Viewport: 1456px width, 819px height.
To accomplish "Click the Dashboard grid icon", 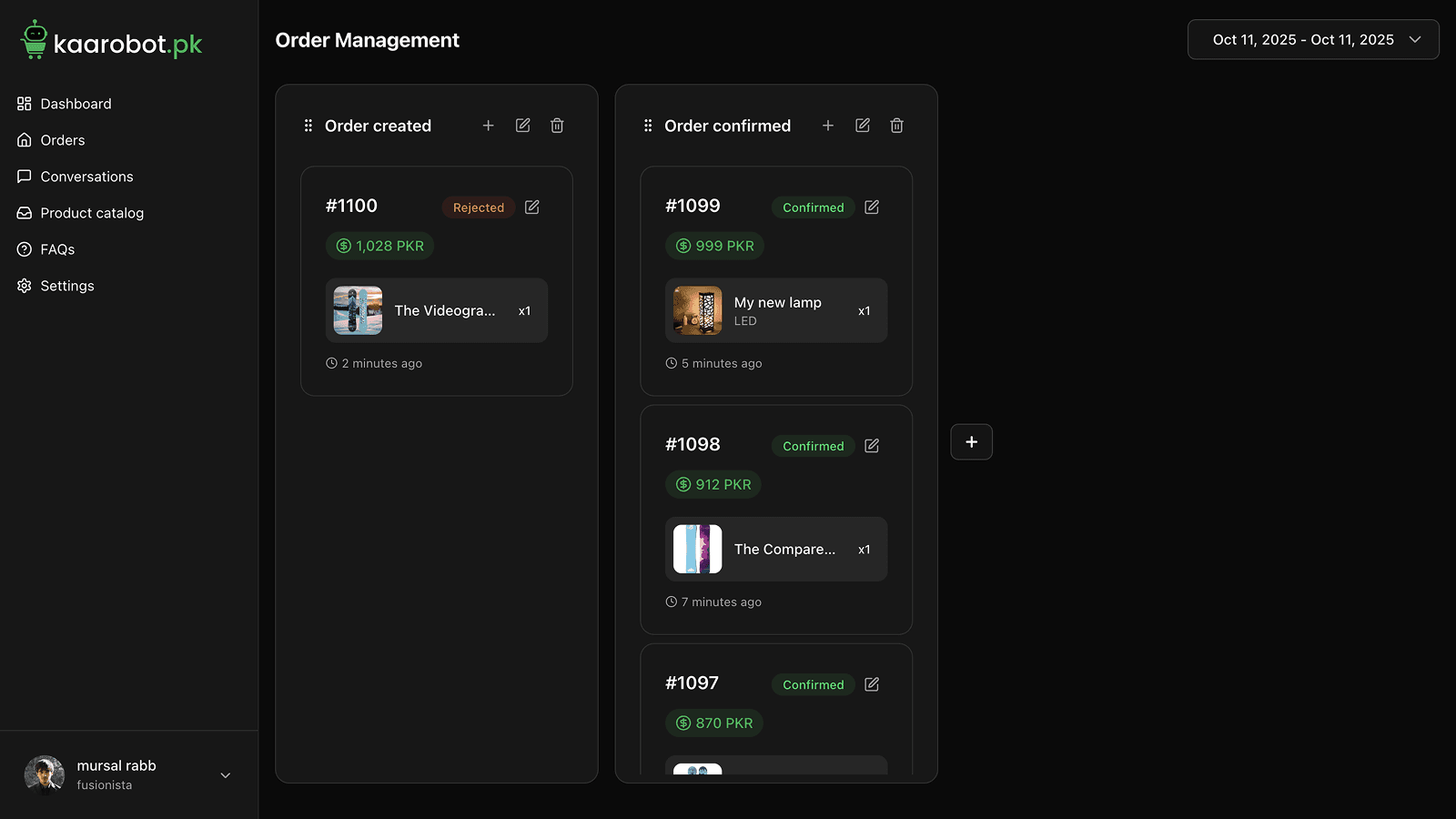I will [x=25, y=104].
